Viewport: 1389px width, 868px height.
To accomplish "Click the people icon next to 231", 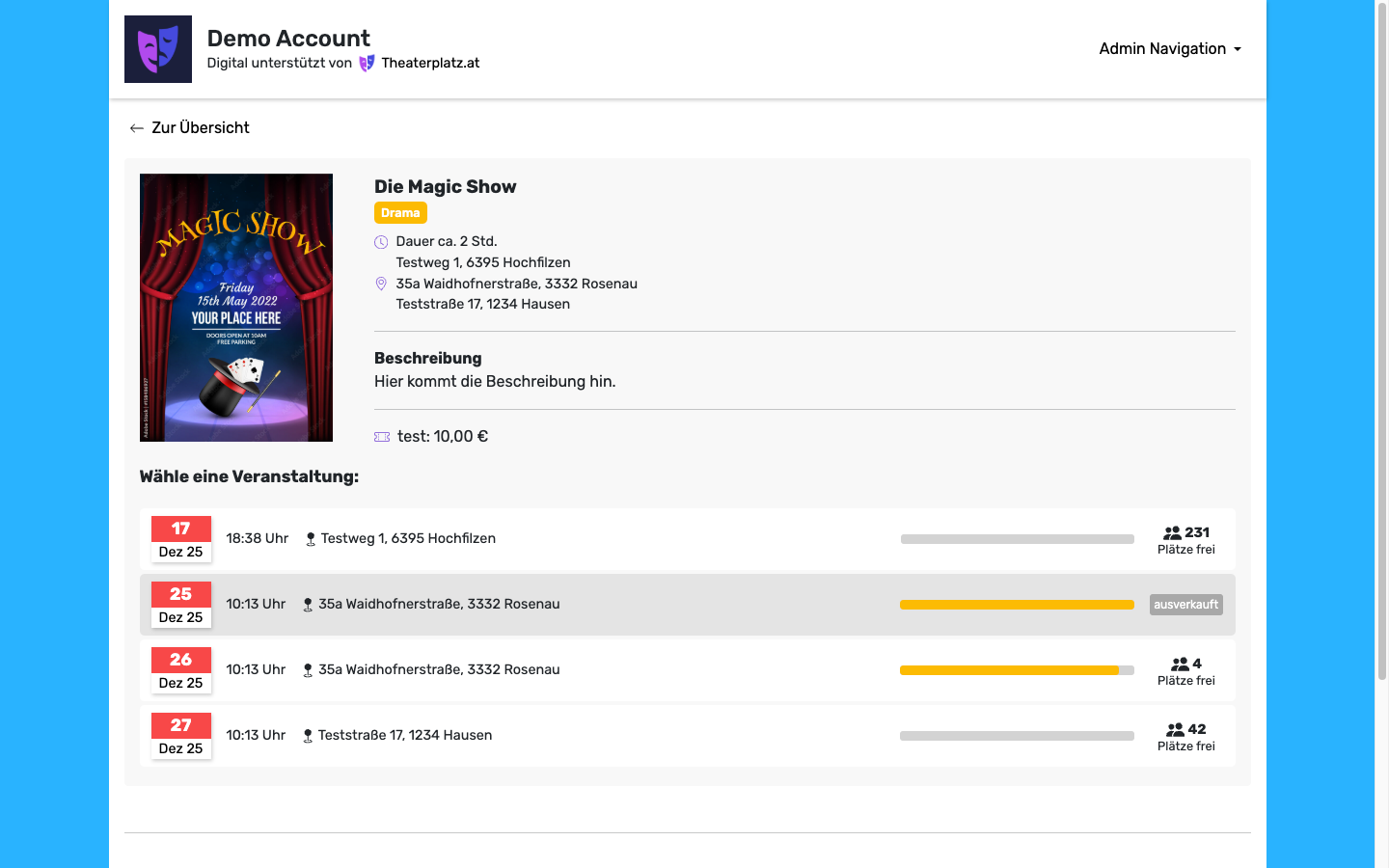I will coord(1172,533).
